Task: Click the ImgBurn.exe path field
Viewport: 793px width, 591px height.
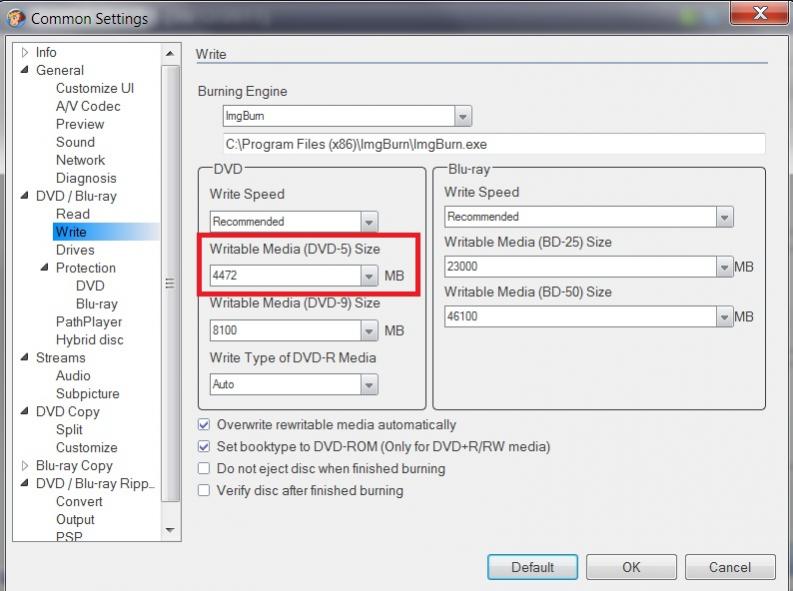Action: coord(494,144)
